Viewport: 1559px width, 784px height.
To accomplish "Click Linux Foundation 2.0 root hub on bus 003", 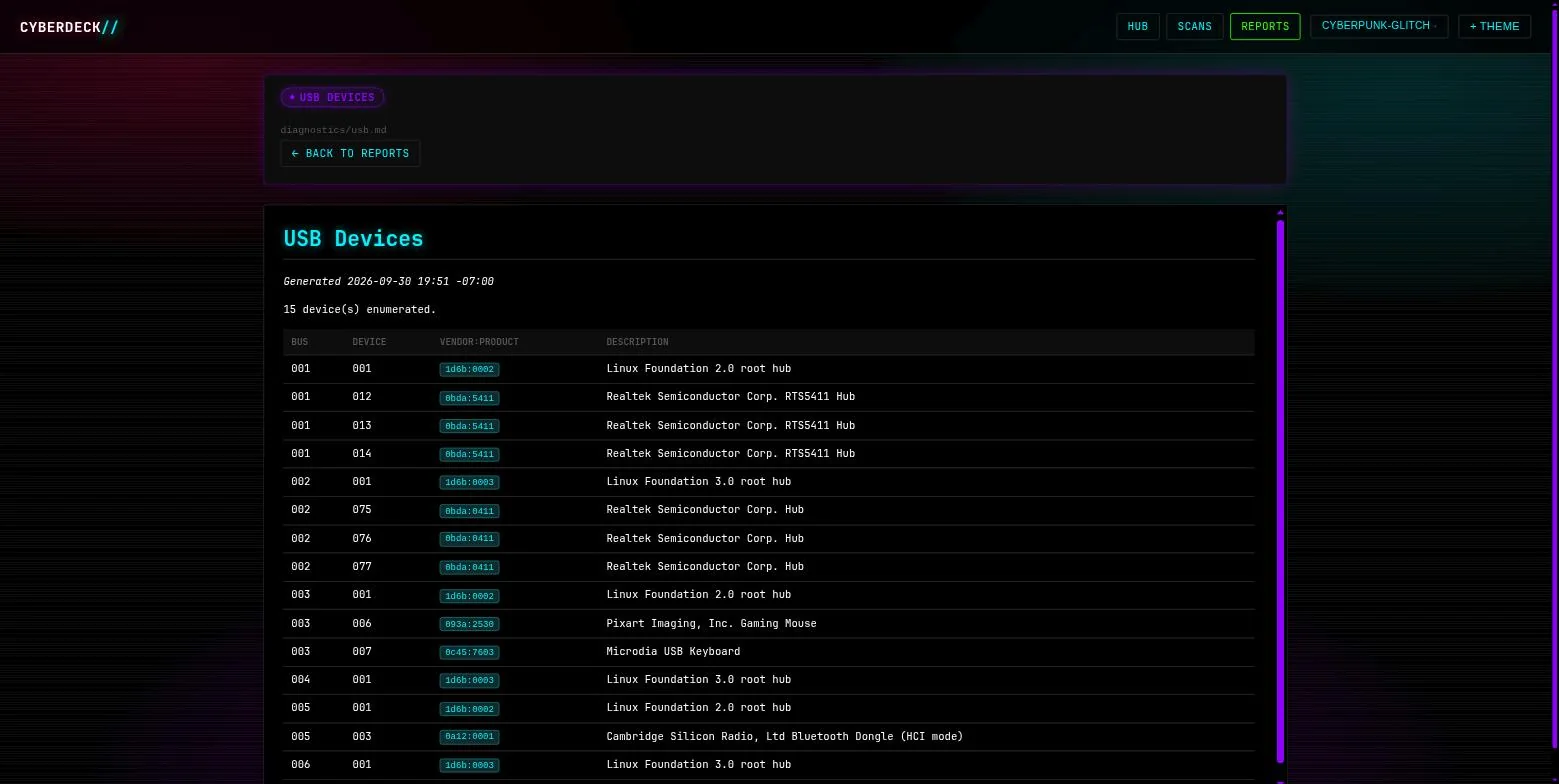I will 698,594.
